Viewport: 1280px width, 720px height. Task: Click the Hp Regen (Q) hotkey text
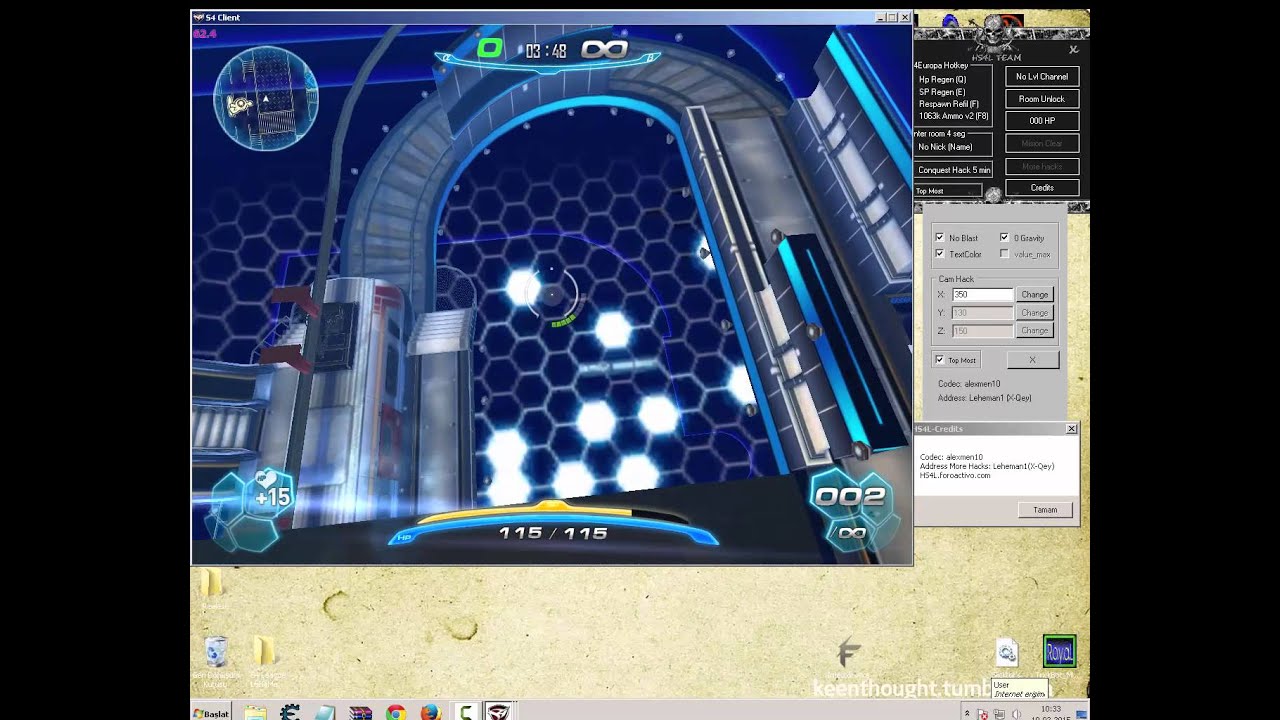pyautogui.click(x=942, y=80)
